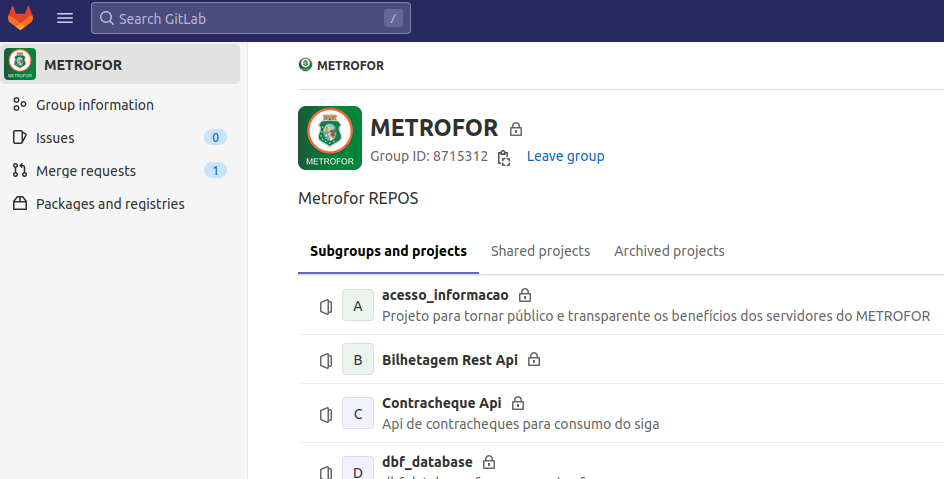Click the lock icon next to Contracheque Api
This screenshot has width=944, height=479.
518,403
